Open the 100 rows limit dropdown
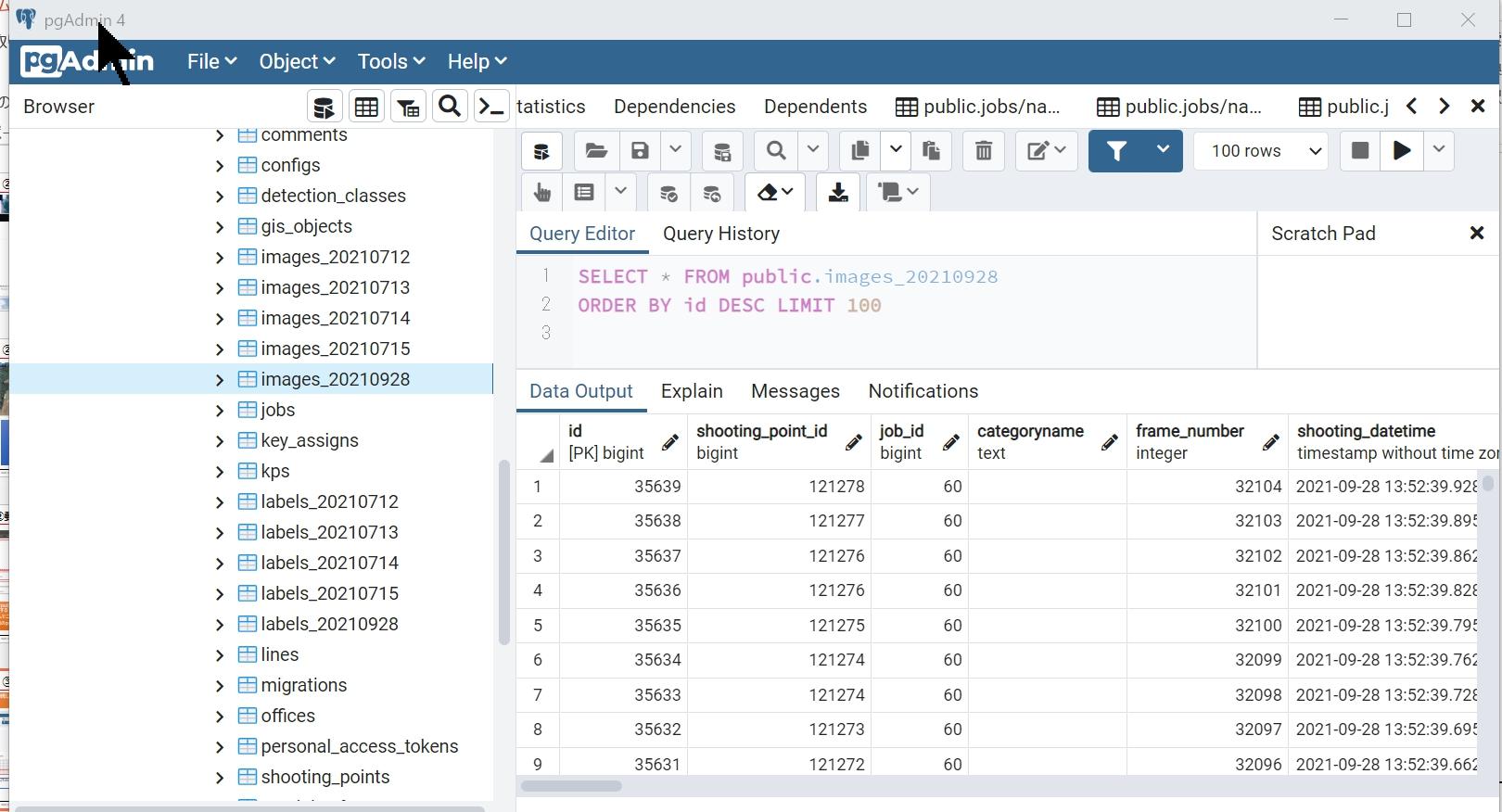The image size is (1502, 812). (x=1261, y=151)
